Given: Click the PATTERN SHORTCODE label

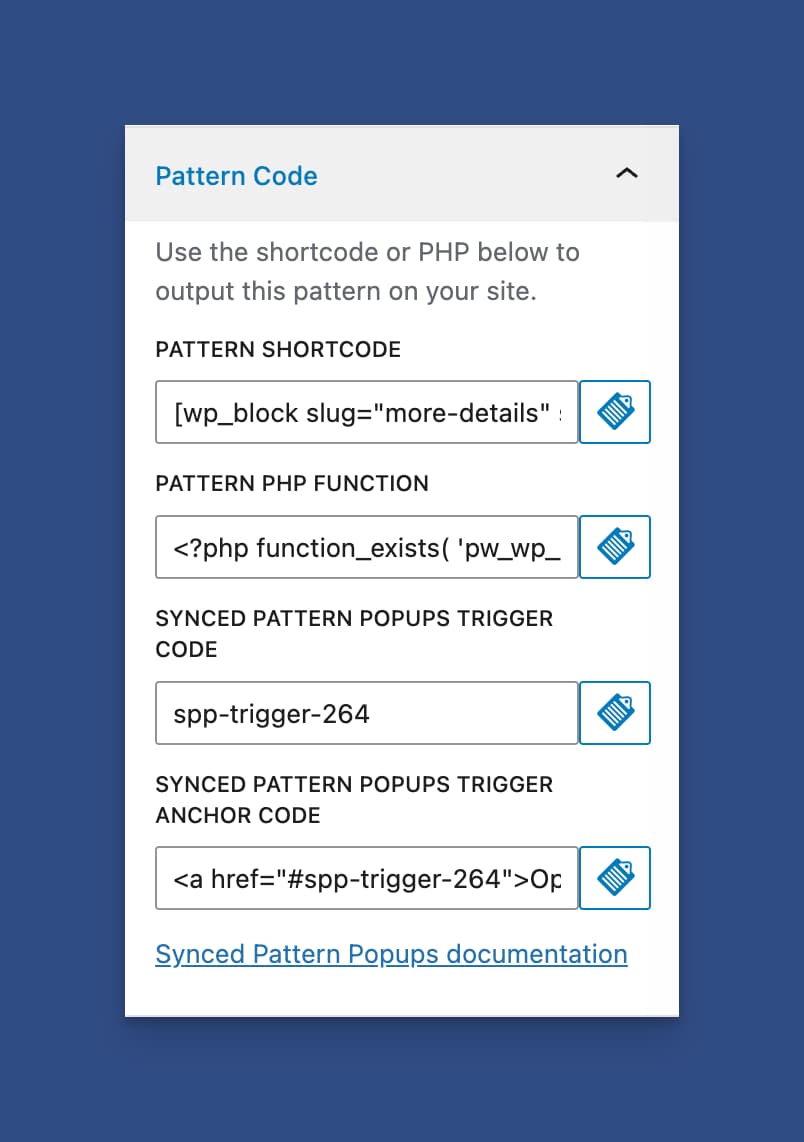Looking at the screenshot, I should pyautogui.click(x=278, y=349).
